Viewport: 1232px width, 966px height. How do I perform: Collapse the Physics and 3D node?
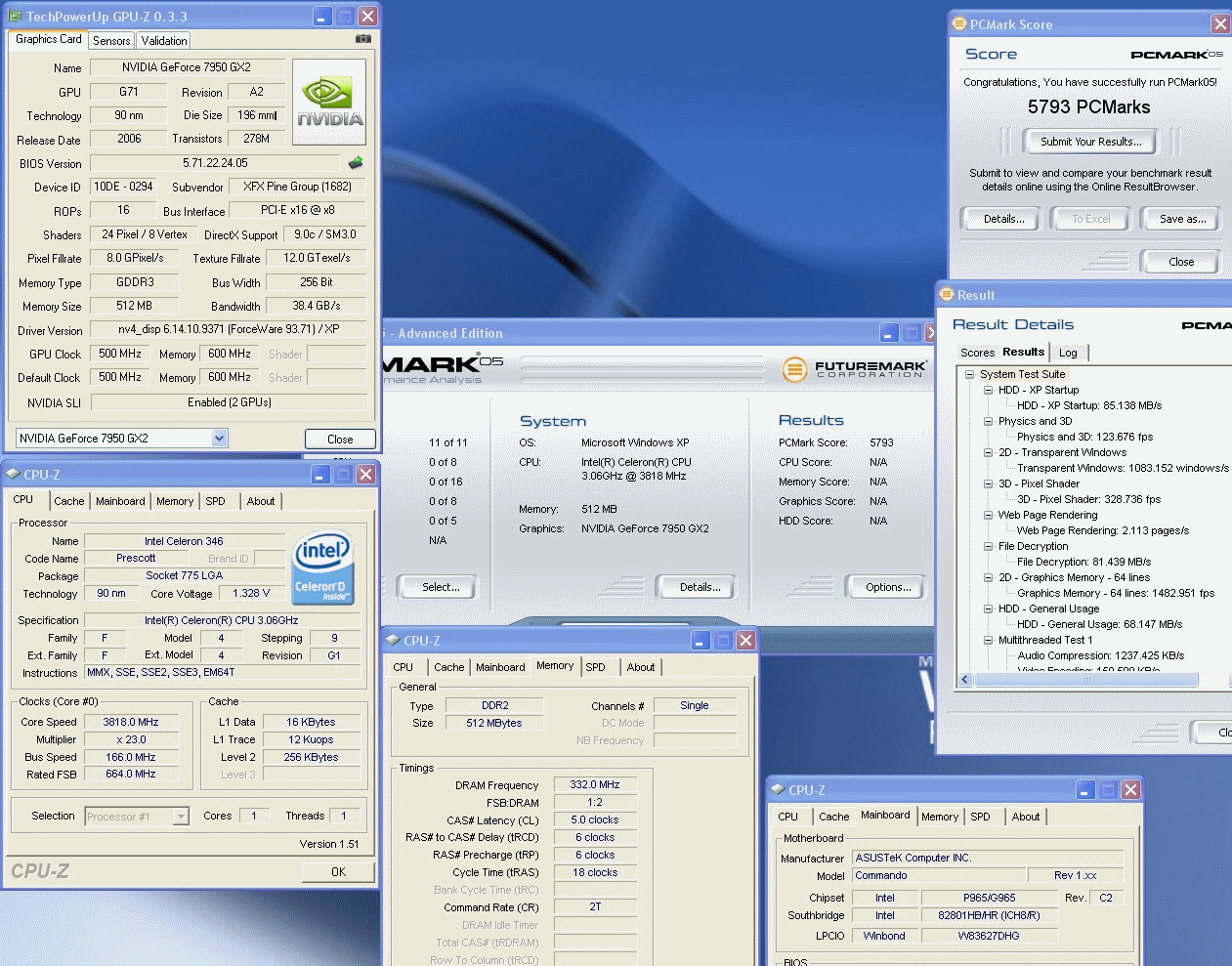tap(988, 421)
